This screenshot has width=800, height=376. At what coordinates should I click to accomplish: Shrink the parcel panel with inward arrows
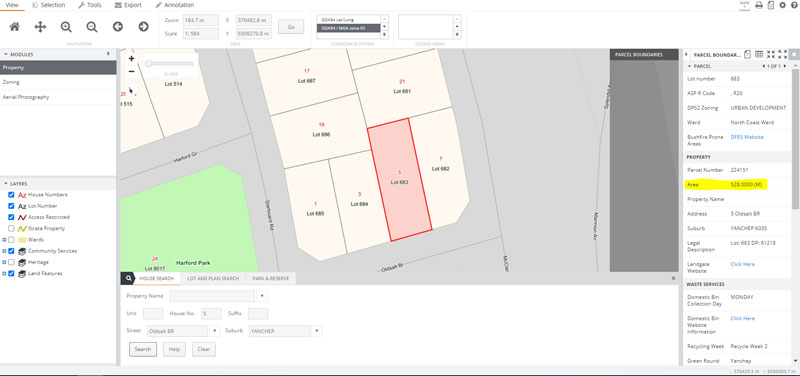click(x=770, y=54)
